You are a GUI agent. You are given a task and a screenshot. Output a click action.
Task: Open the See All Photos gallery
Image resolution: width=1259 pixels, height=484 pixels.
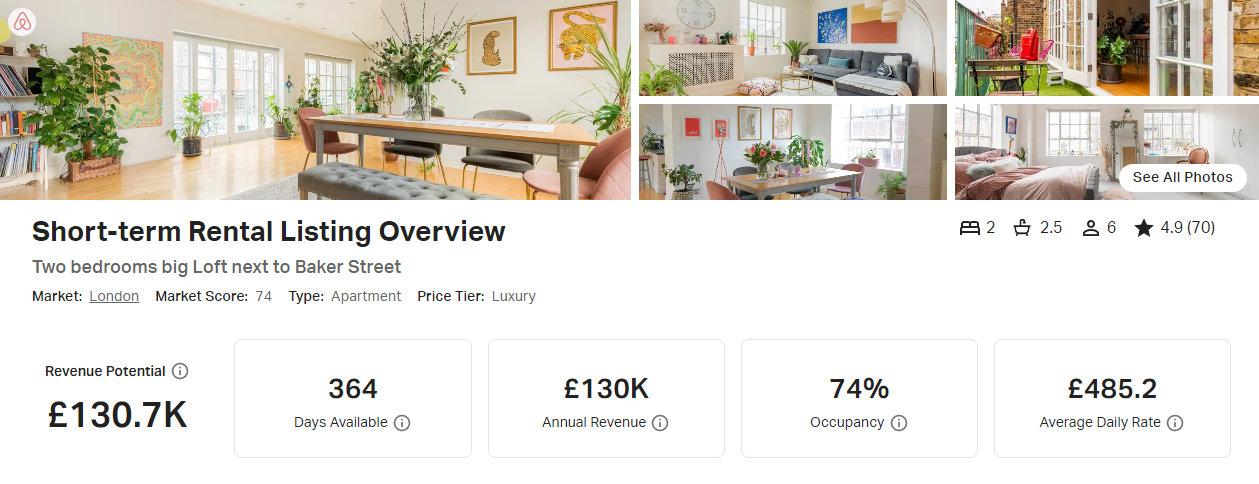click(1182, 177)
